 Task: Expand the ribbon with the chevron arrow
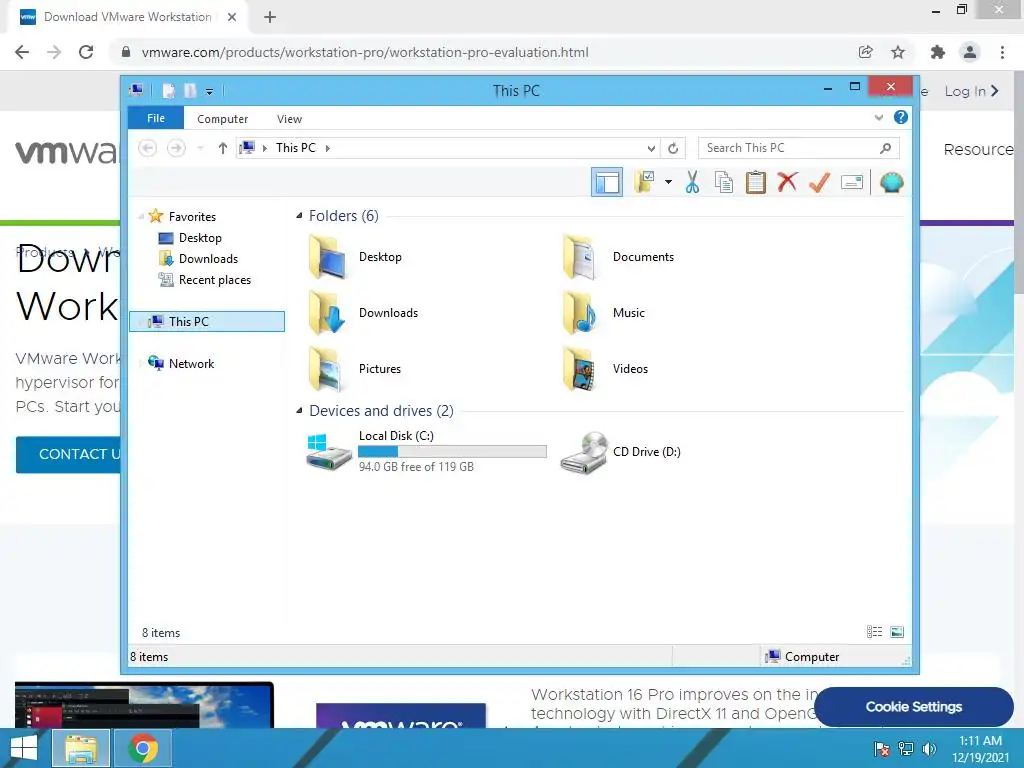click(878, 118)
